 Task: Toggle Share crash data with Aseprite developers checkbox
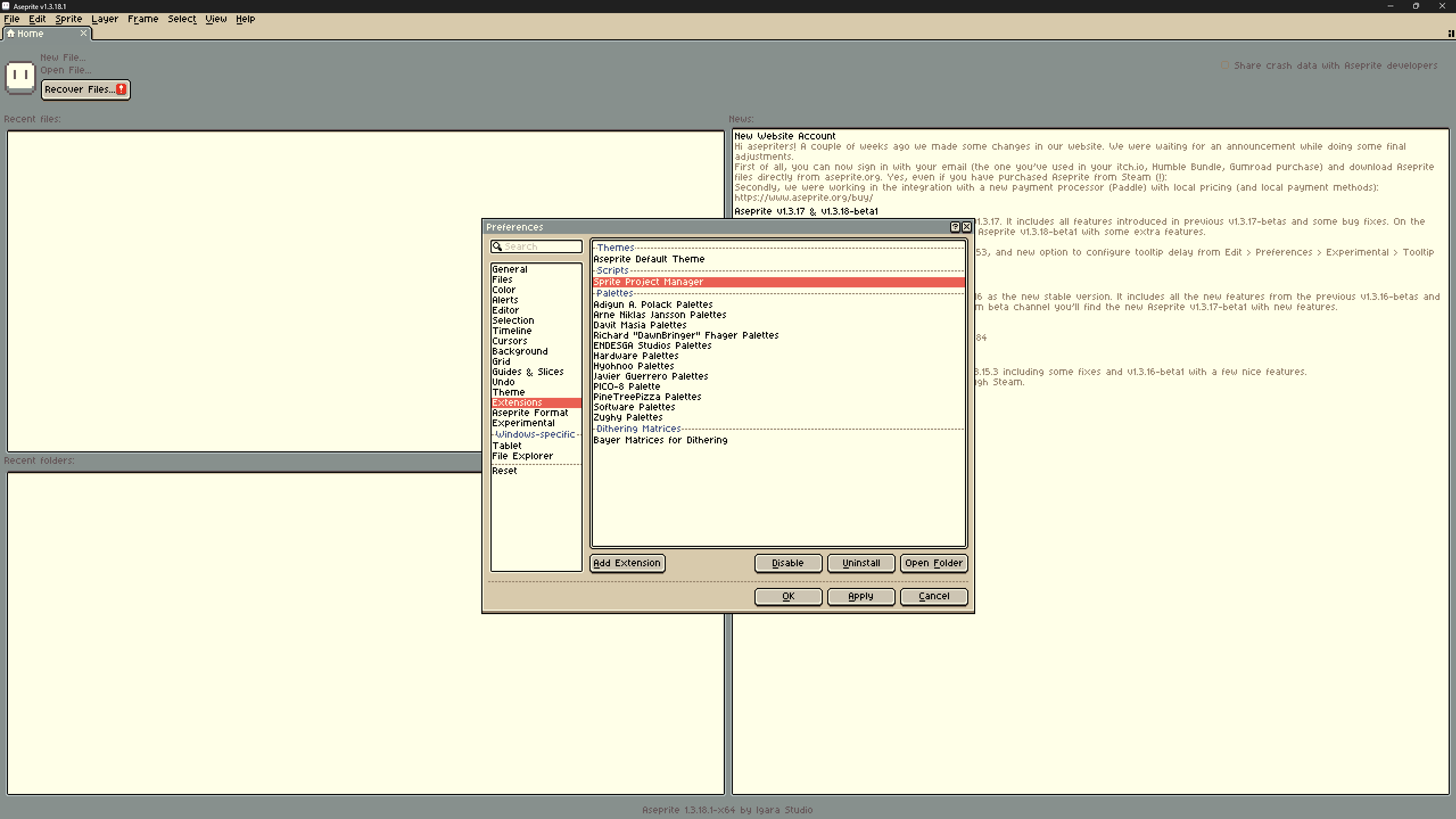pos(1224,65)
